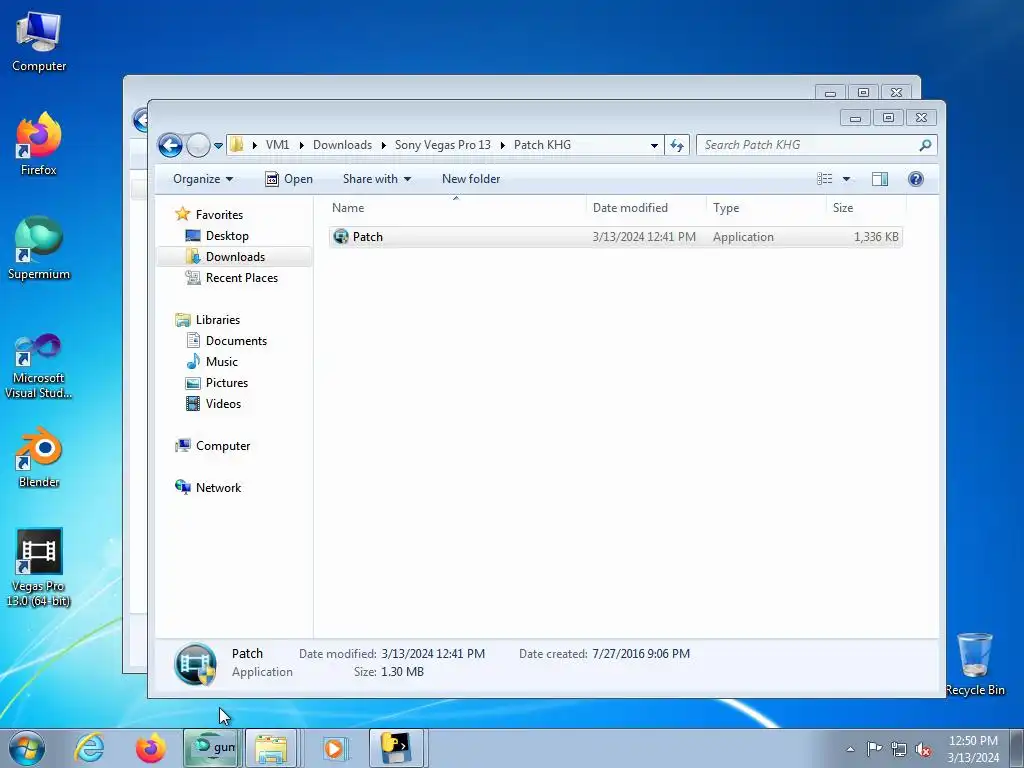The image size is (1024, 768).
Task: Open the Documents library
Action: point(236,341)
